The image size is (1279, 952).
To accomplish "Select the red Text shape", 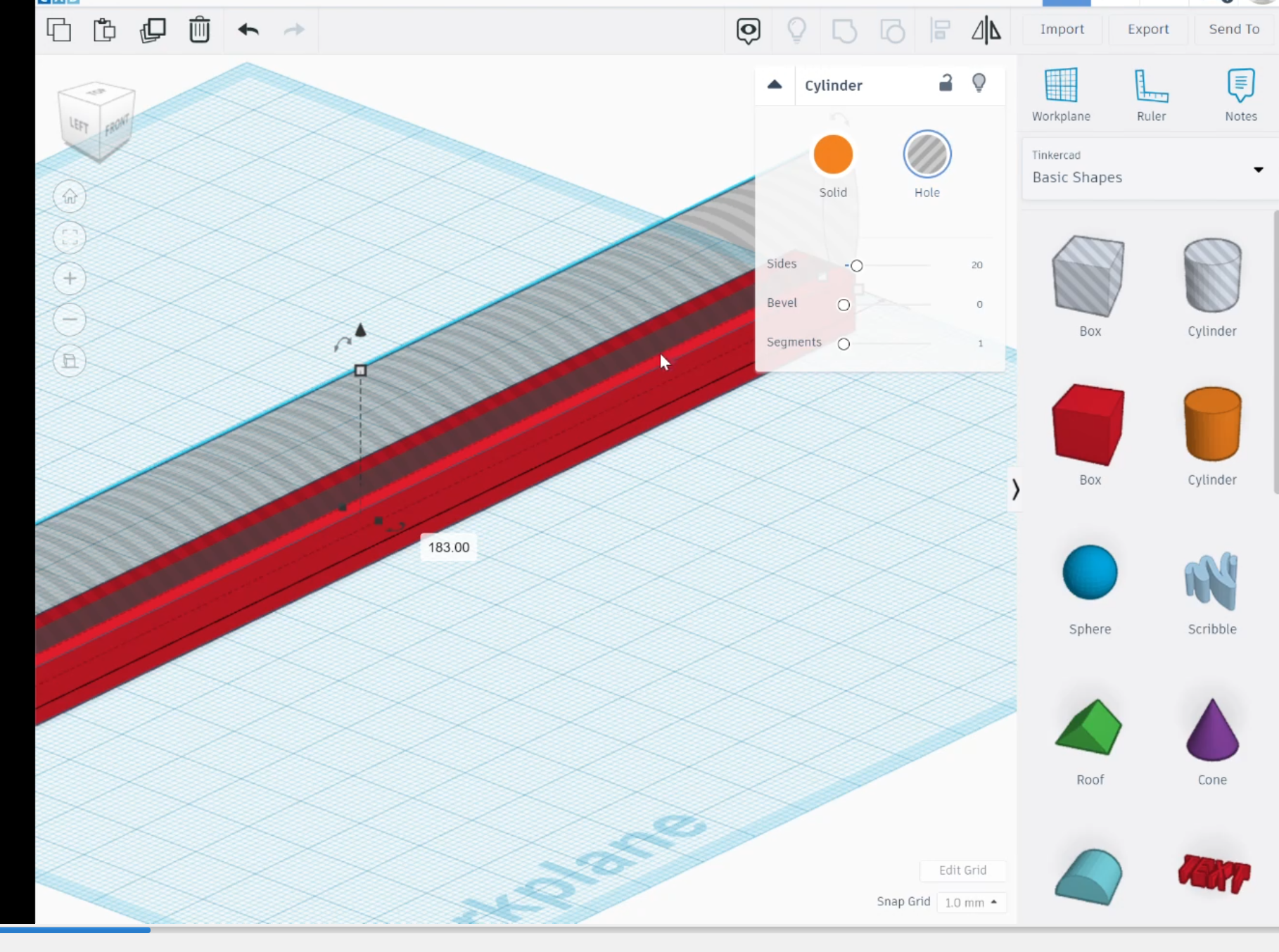I will pyautogui.click(x=1214, y=873).
